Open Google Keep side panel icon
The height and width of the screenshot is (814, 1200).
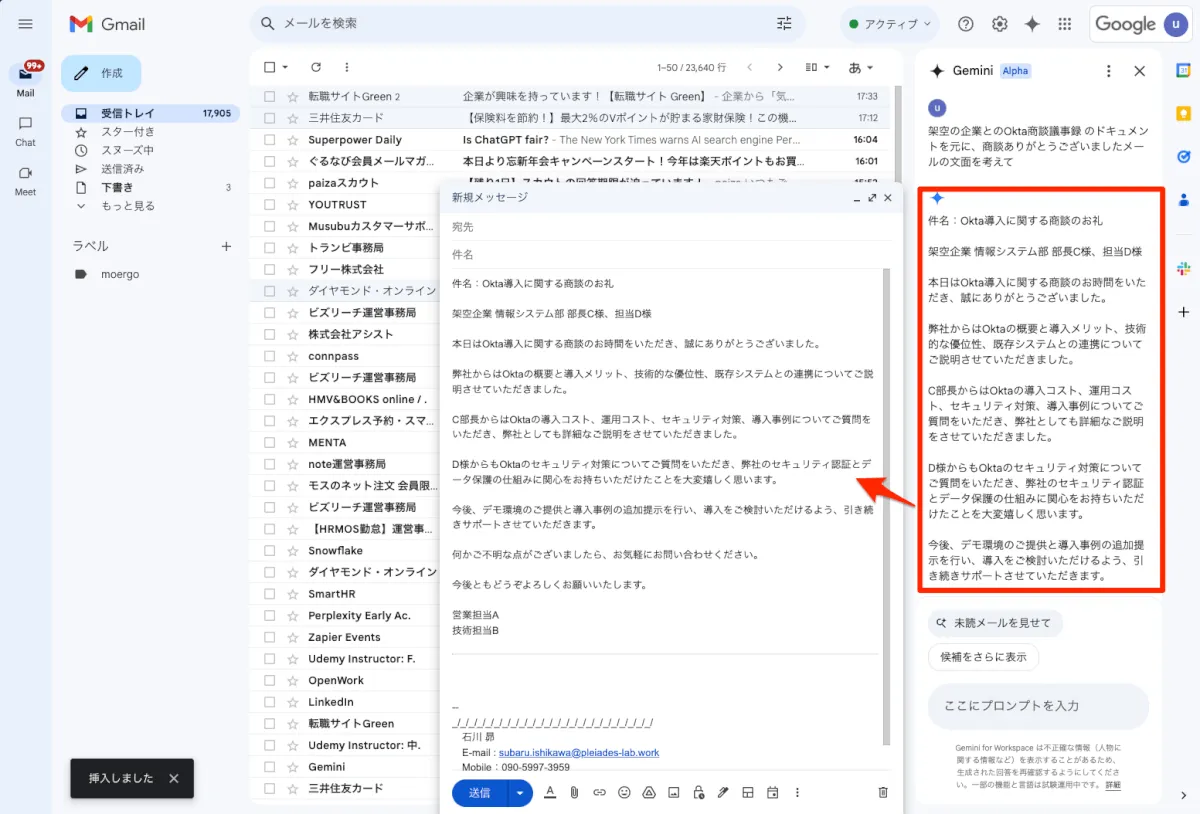(x=1183, y=113)
